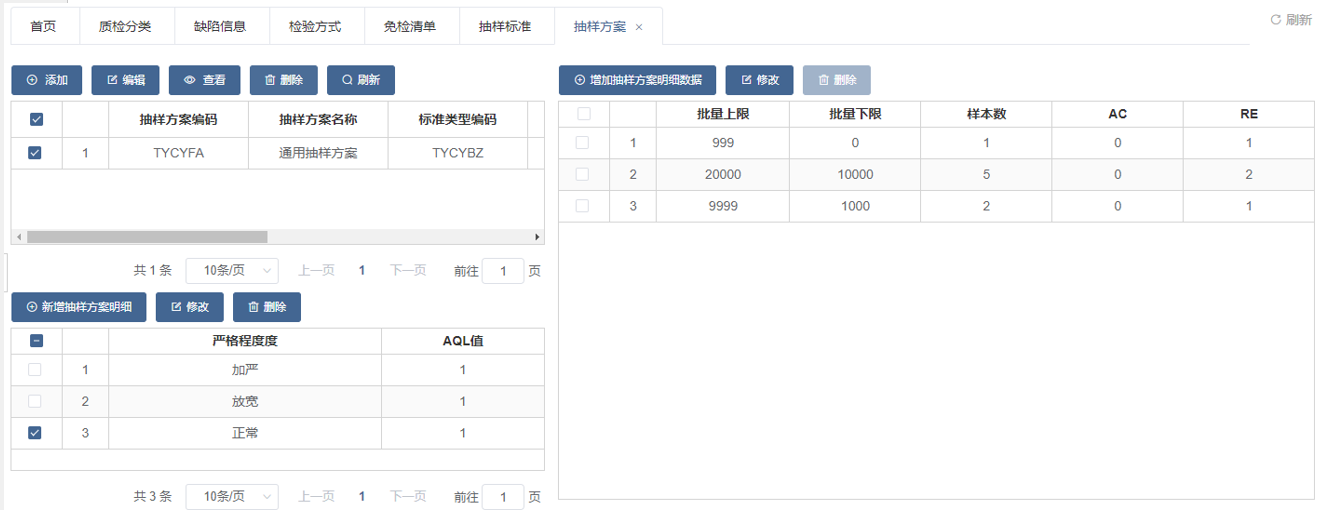This screenshot has height=510, width=1324.
Task: Focus the 前往 page input under sampling plan table
Action: (x=503, y=270)
